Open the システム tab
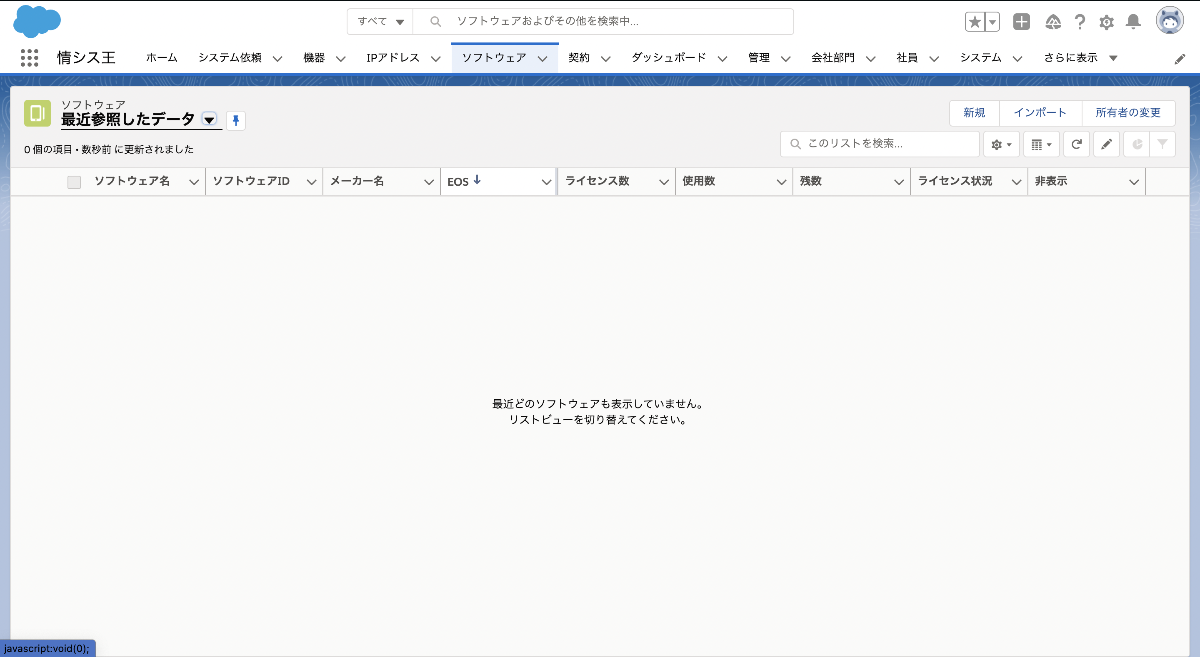The width and height of the screenshot is (1200, 657). point(981,58)
